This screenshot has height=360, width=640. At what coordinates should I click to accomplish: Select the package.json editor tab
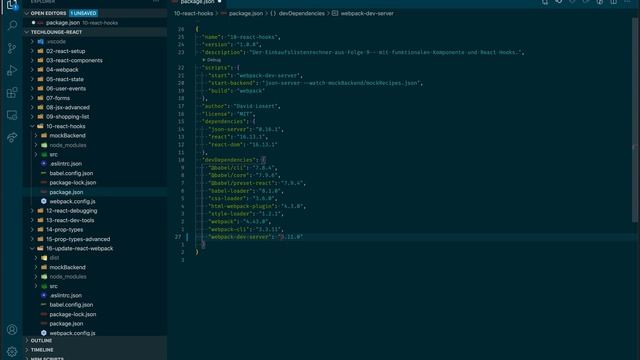[198, 2]
